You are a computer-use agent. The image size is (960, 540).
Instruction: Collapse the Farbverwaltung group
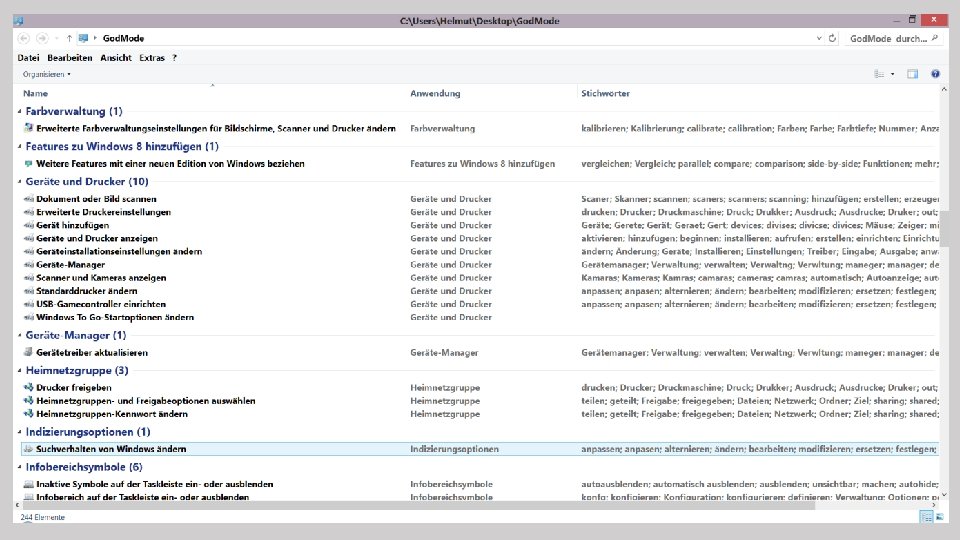[20, 111]
